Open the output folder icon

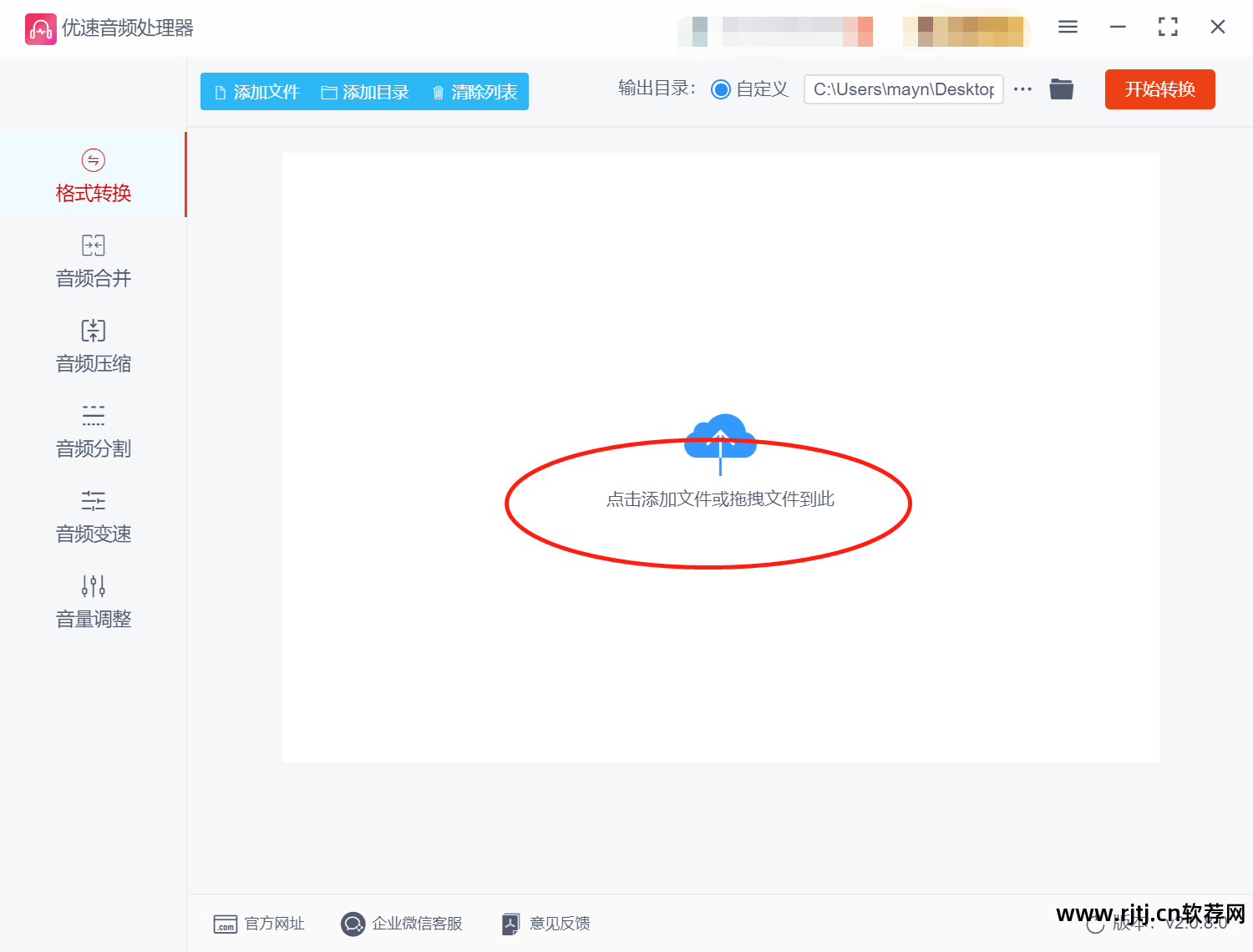1062,89
